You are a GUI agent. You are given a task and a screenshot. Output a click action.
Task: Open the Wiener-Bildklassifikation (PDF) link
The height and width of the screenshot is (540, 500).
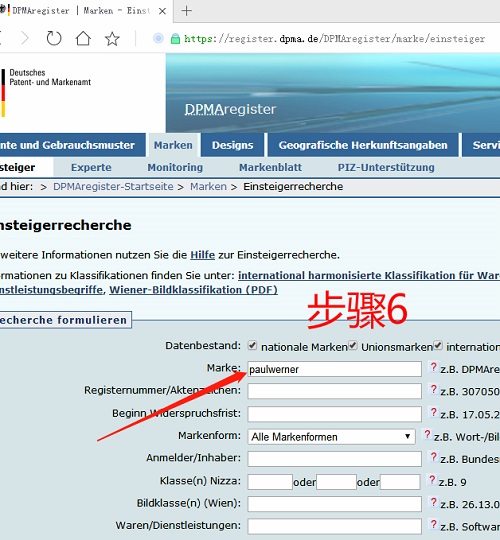194,290
